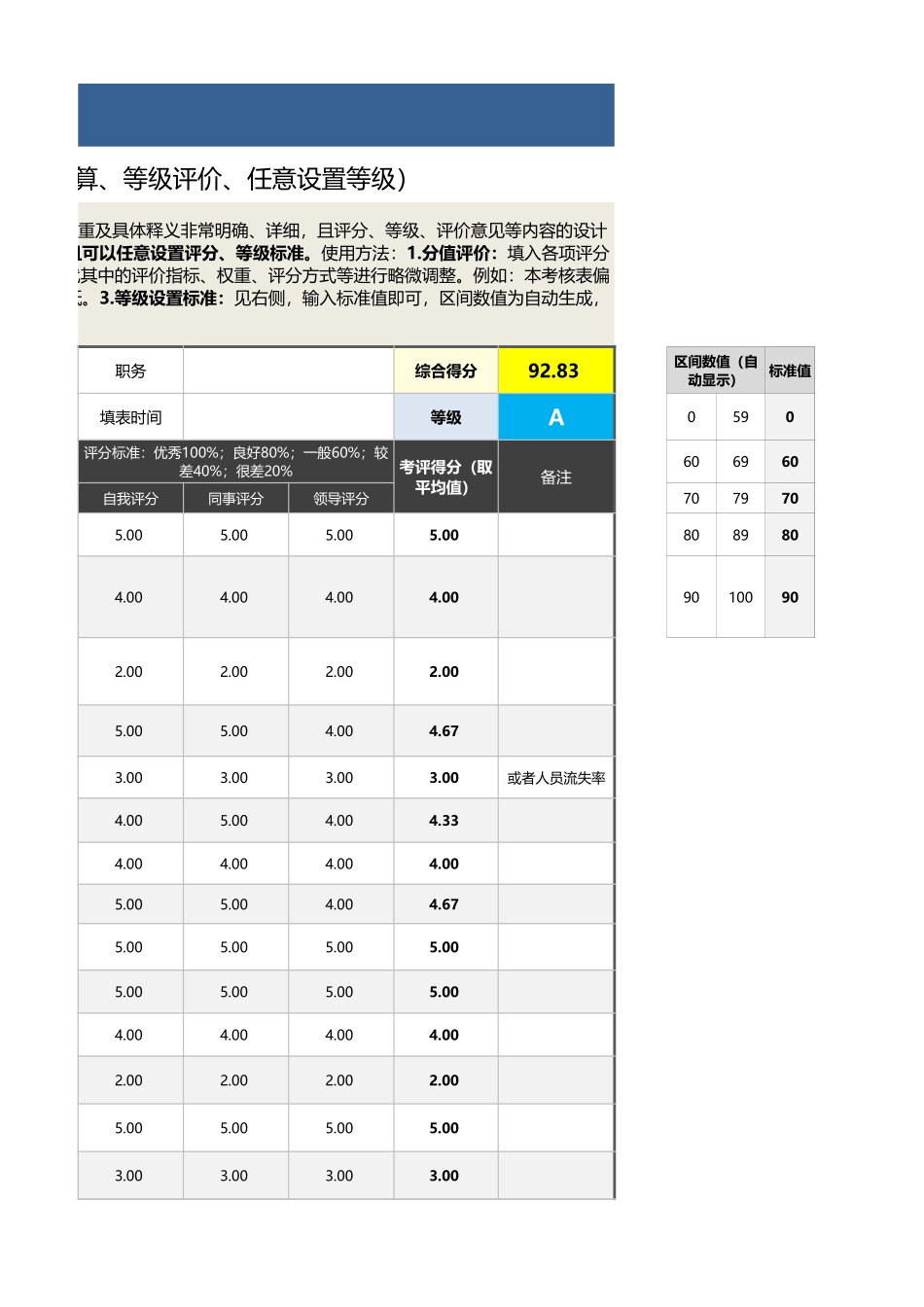Click the interval upper value 69

pyautogui.click(x=740, y=462)
